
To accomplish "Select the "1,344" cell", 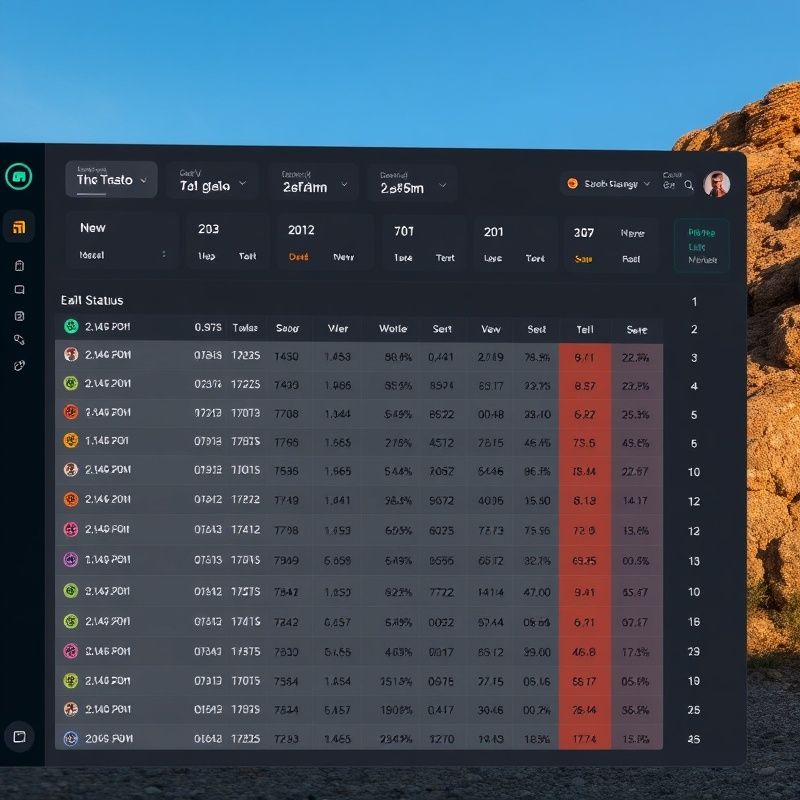I will [x=338, y=414].
